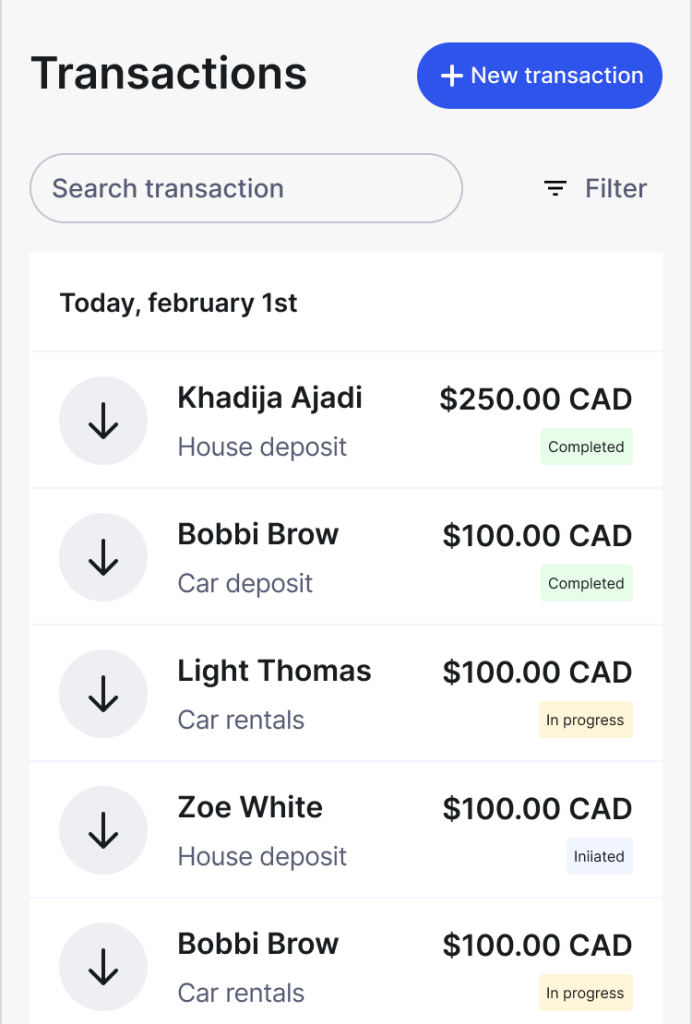Open Zoe White transaction row
Viewport: 692px width, 1024px height.
[x=346, y=830]
